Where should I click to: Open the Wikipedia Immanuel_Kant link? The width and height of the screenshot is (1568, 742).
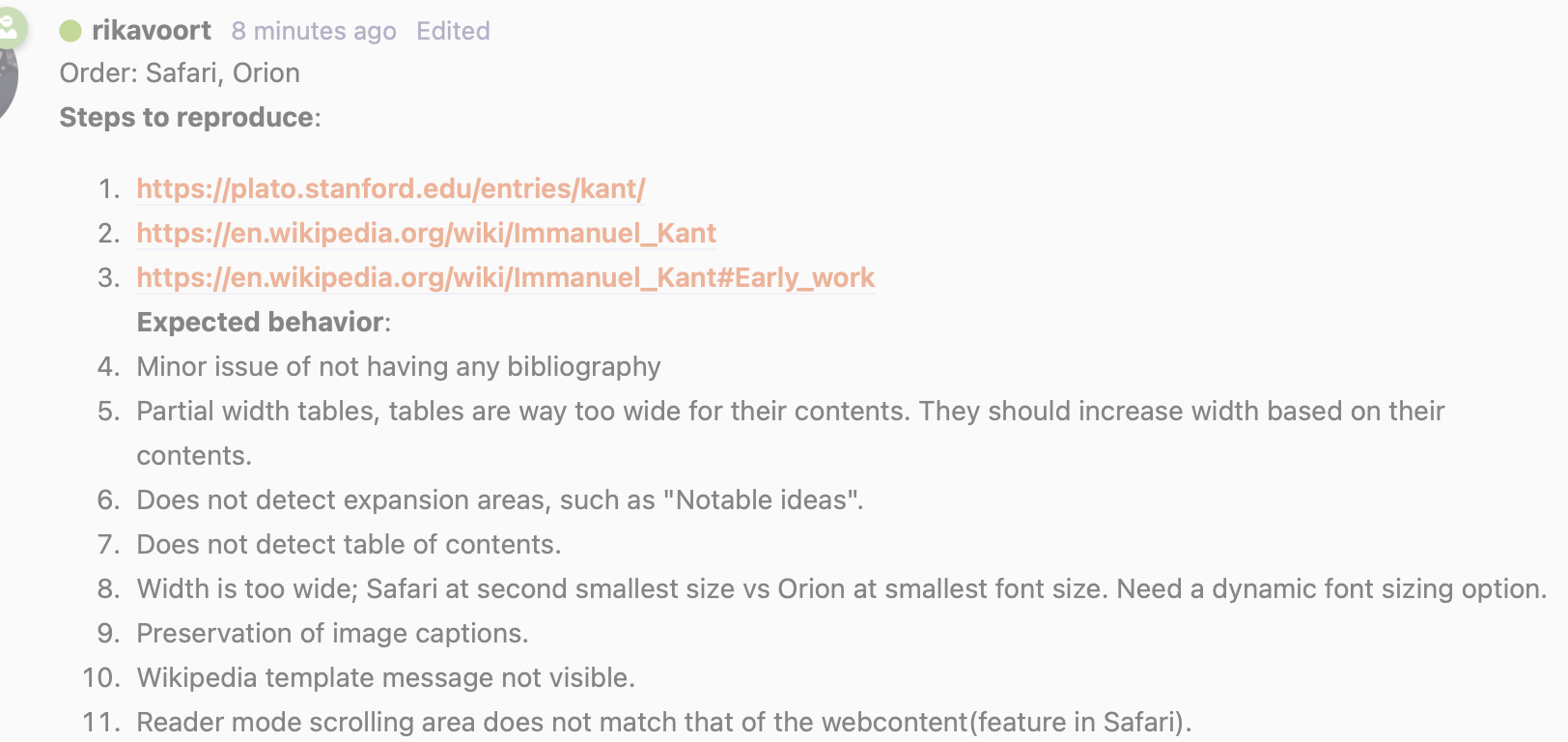pos(426,233)
